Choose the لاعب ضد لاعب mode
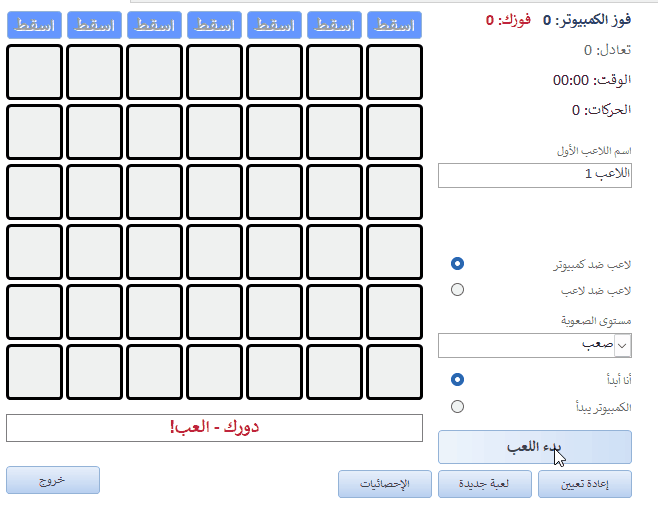 pos(458,290)
